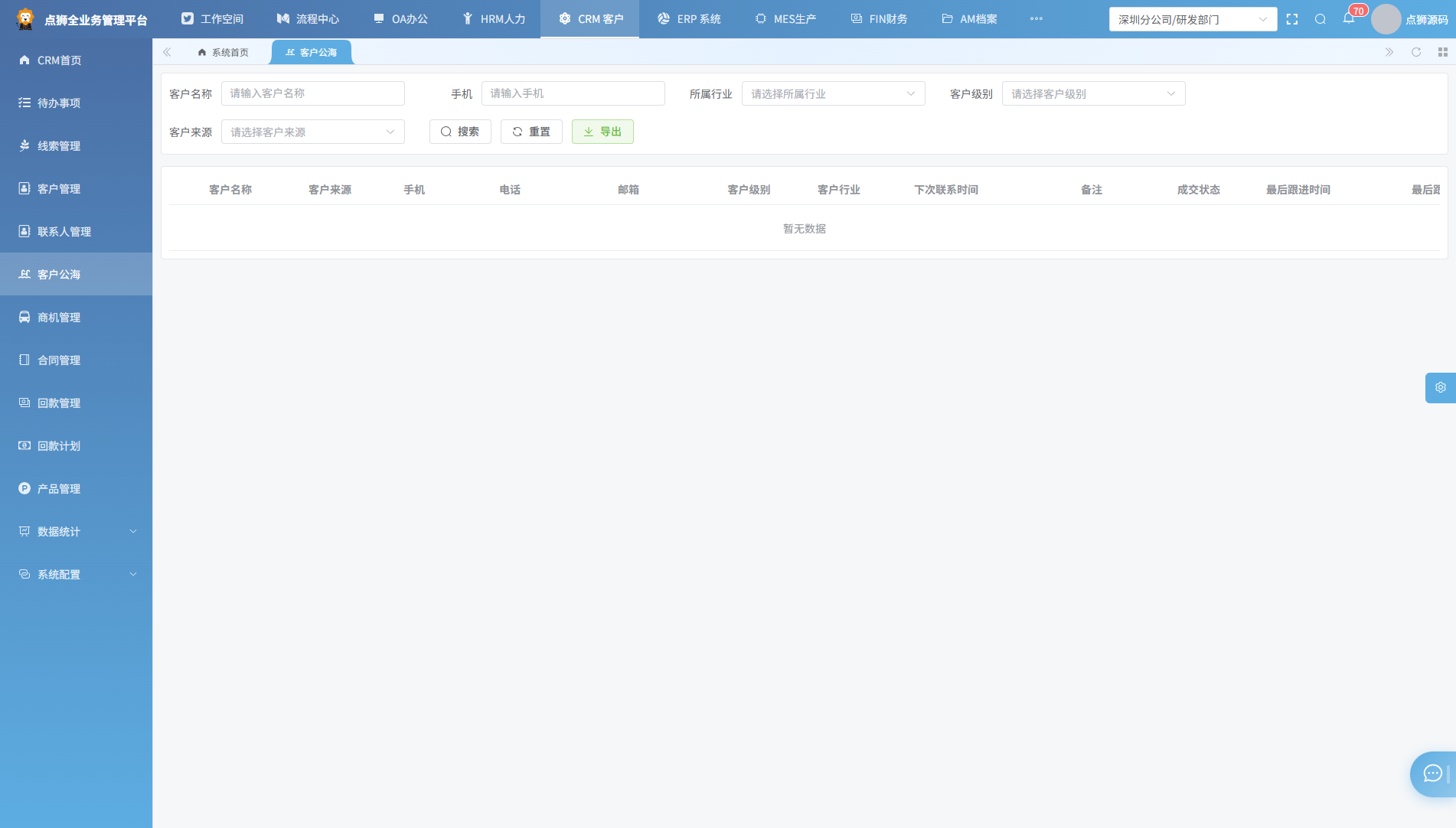
Task: Open the 客户级别 dropdown
Action: [1093, 93]
